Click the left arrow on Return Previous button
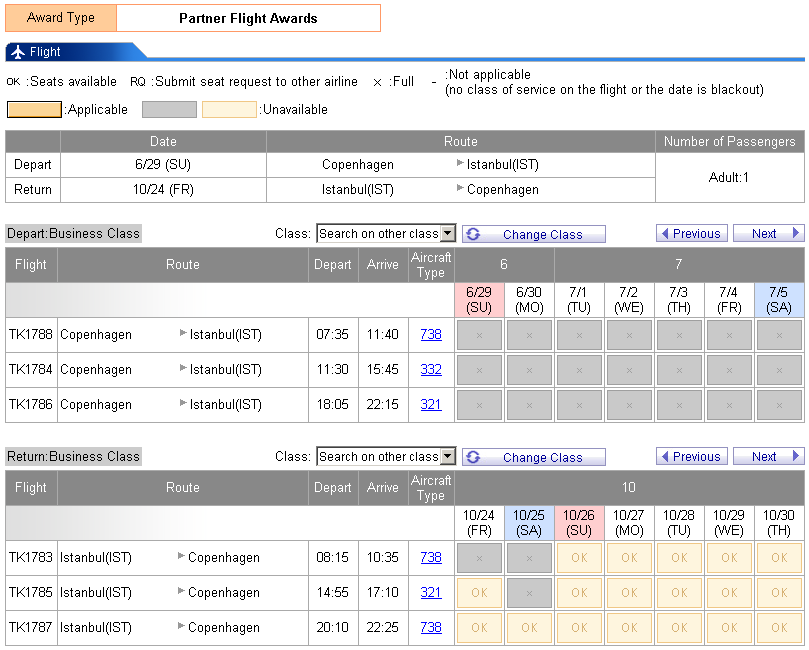Screen dimensions: 809x650 point(664,457)
